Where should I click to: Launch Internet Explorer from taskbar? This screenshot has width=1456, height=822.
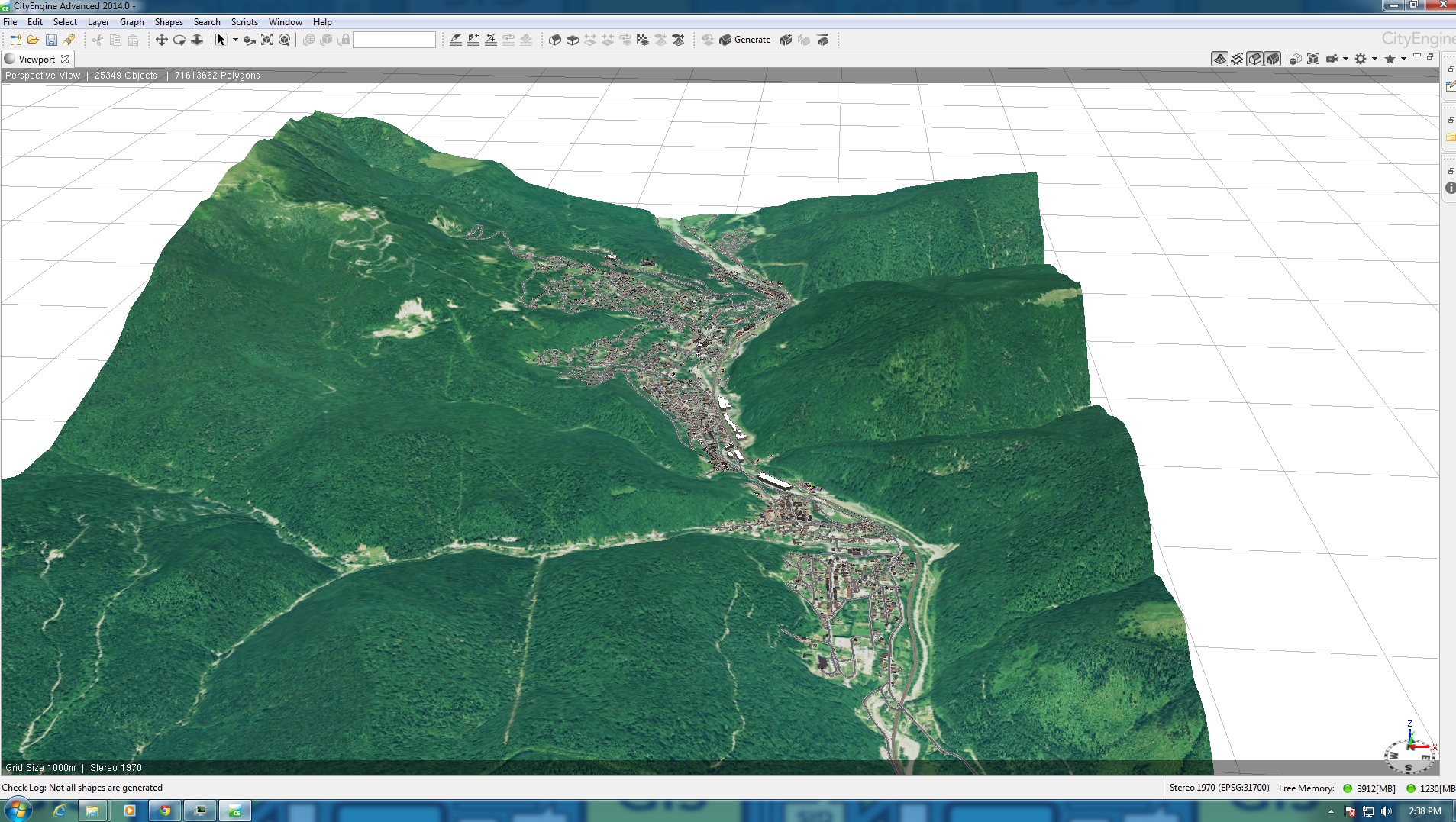click(59, 811)
